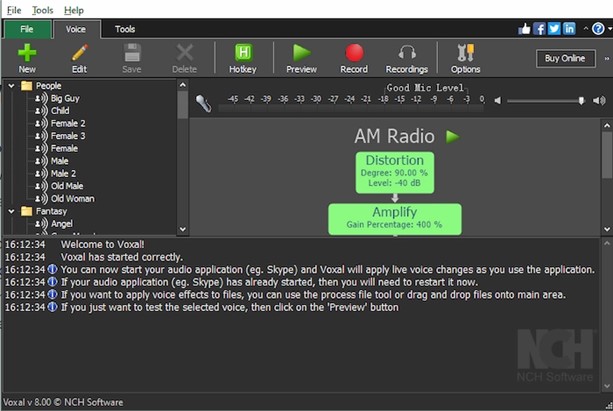Viewport: 613px width, 411px height.
Task: Select the Male 2 voice
Action: click(63, 173)
